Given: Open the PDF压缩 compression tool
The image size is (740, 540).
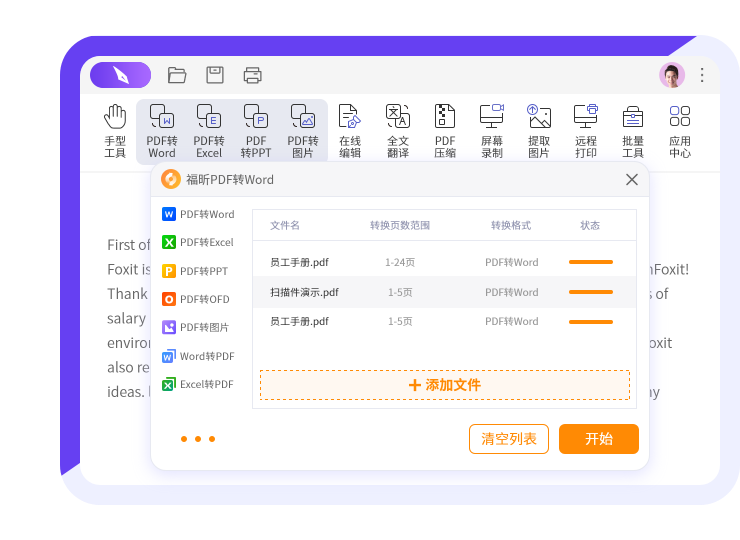Looking at the screenshot, I should (x=445, y=131).
